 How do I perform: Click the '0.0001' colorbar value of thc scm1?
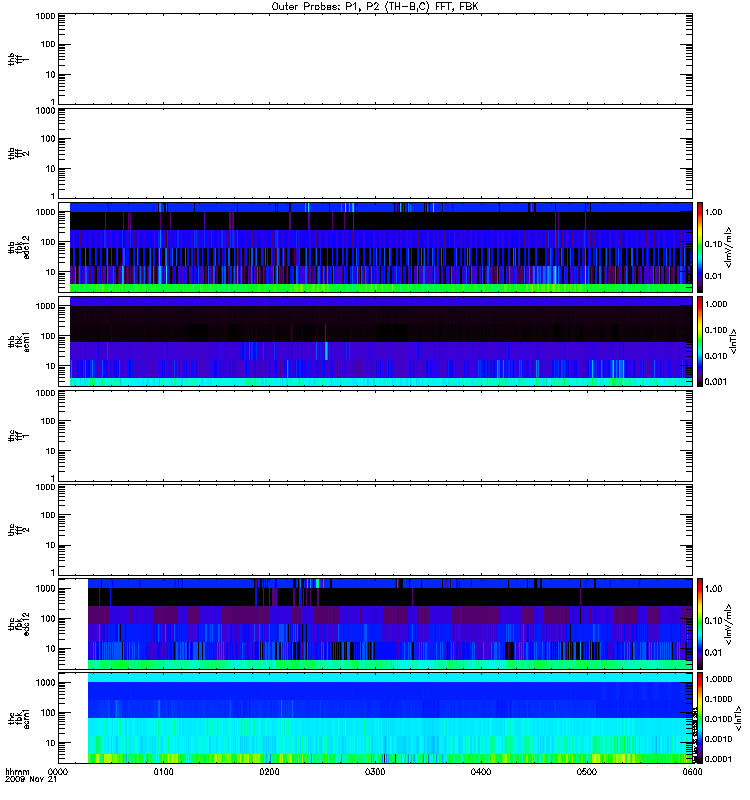pos(718,759)
